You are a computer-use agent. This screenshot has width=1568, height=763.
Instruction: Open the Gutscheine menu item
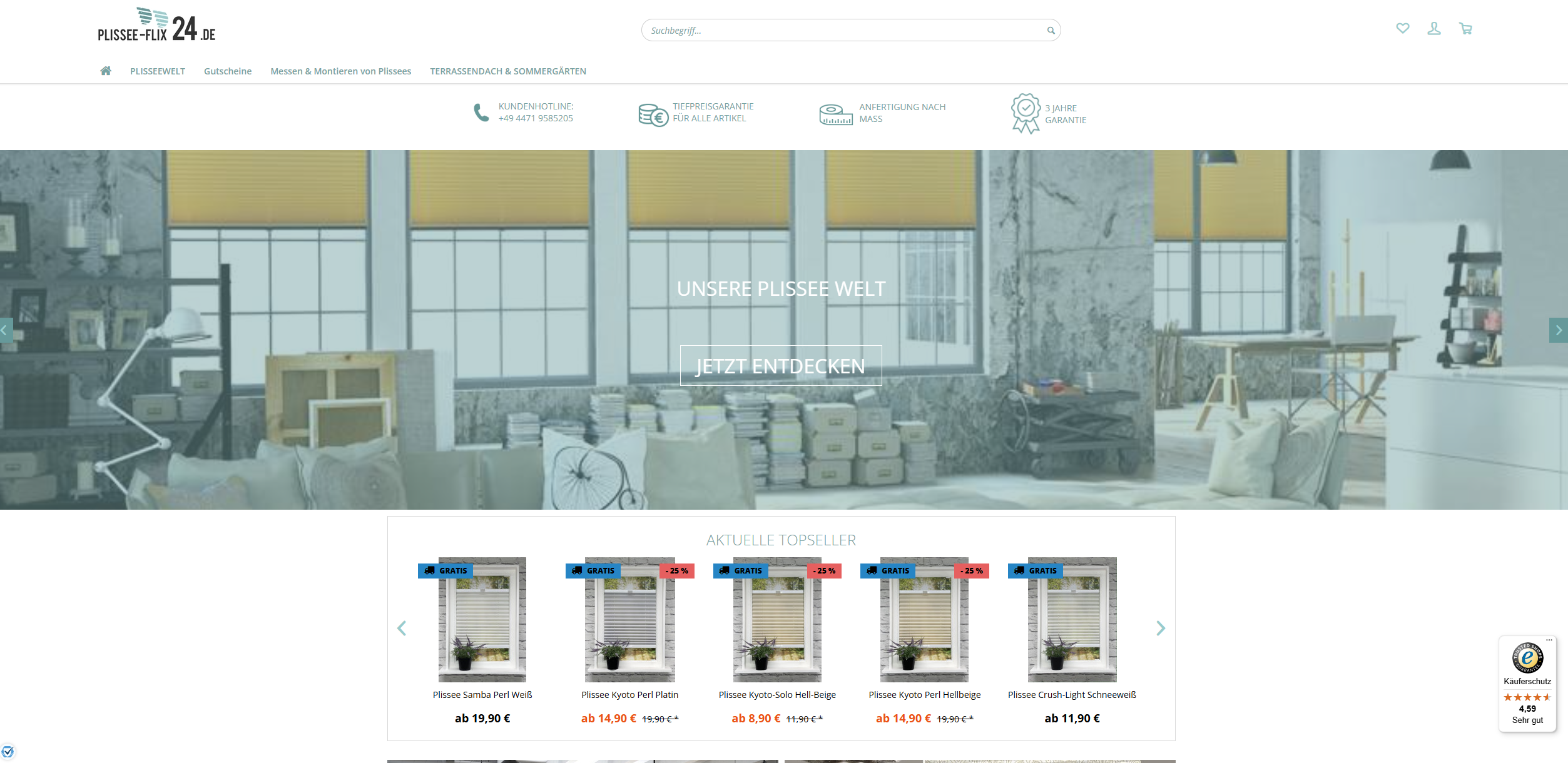pyautogui.click(x=228, y=71)
